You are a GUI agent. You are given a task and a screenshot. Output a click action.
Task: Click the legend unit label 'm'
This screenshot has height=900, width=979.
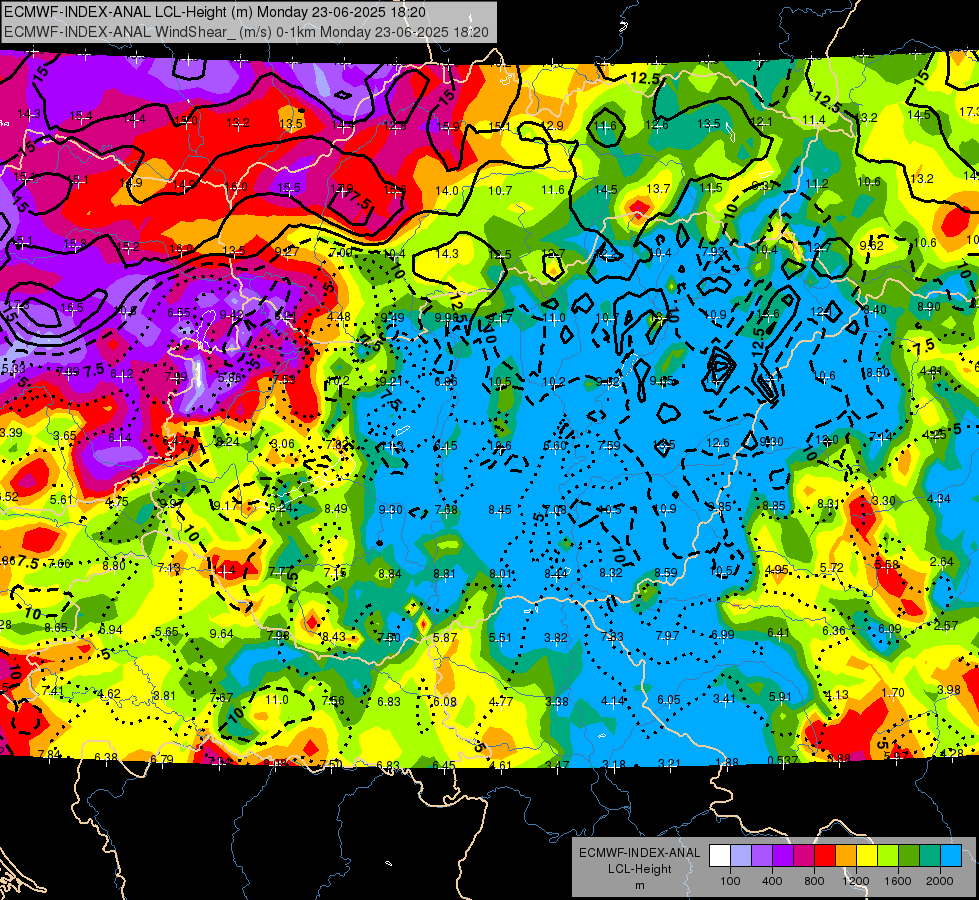pyautogui.click(x=639, y=886)
